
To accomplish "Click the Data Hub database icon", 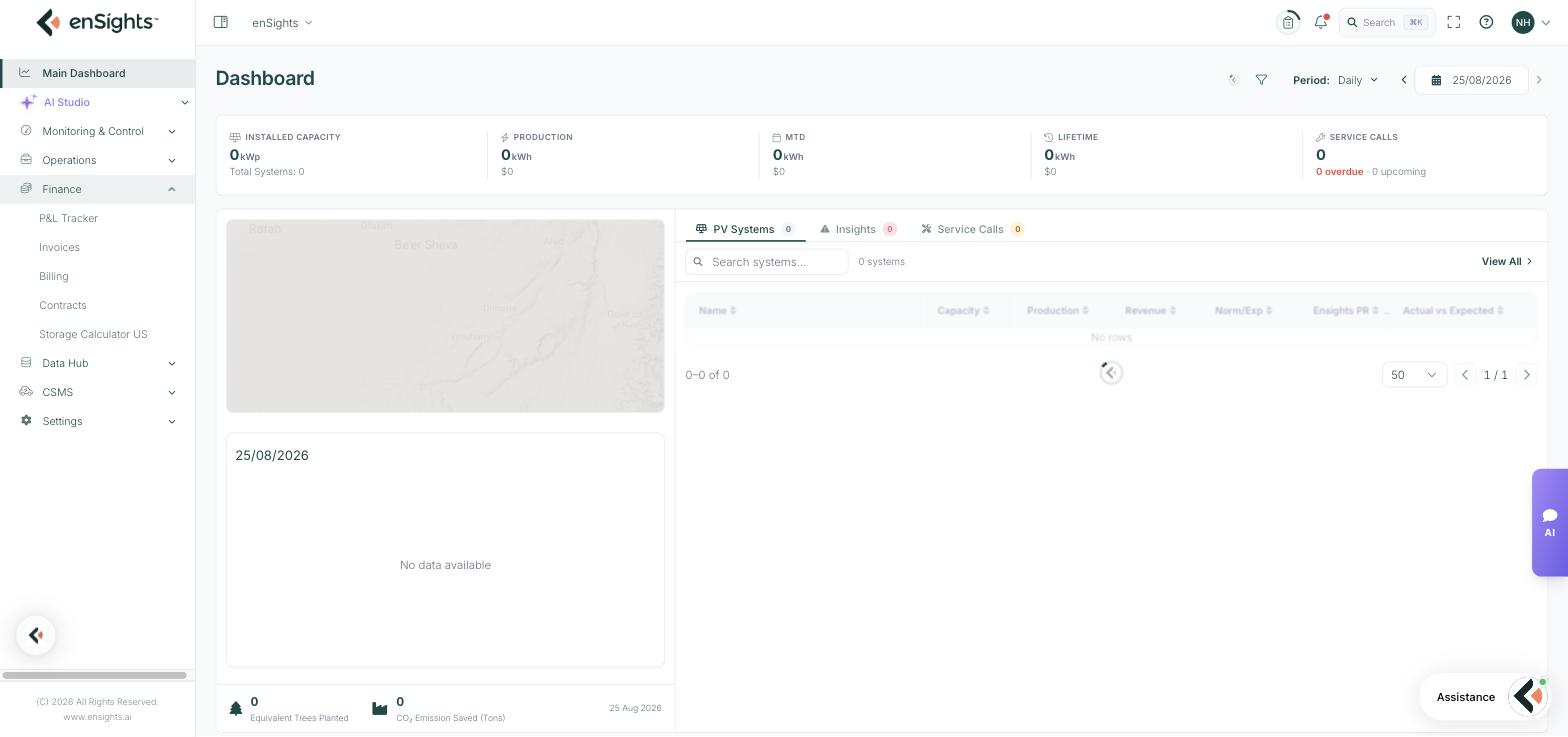I will click(26, 363).
